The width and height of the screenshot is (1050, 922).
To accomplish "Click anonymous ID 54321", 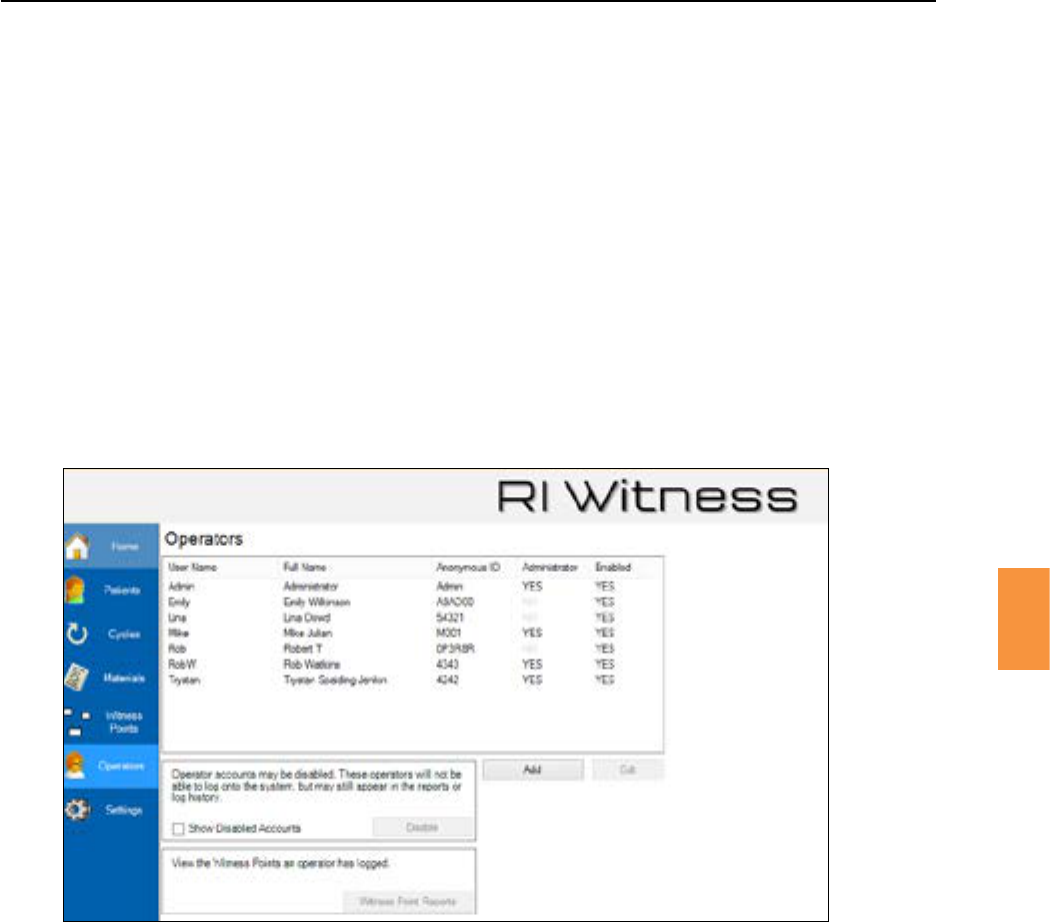I will pyautogui.click(x=450, y=618).
